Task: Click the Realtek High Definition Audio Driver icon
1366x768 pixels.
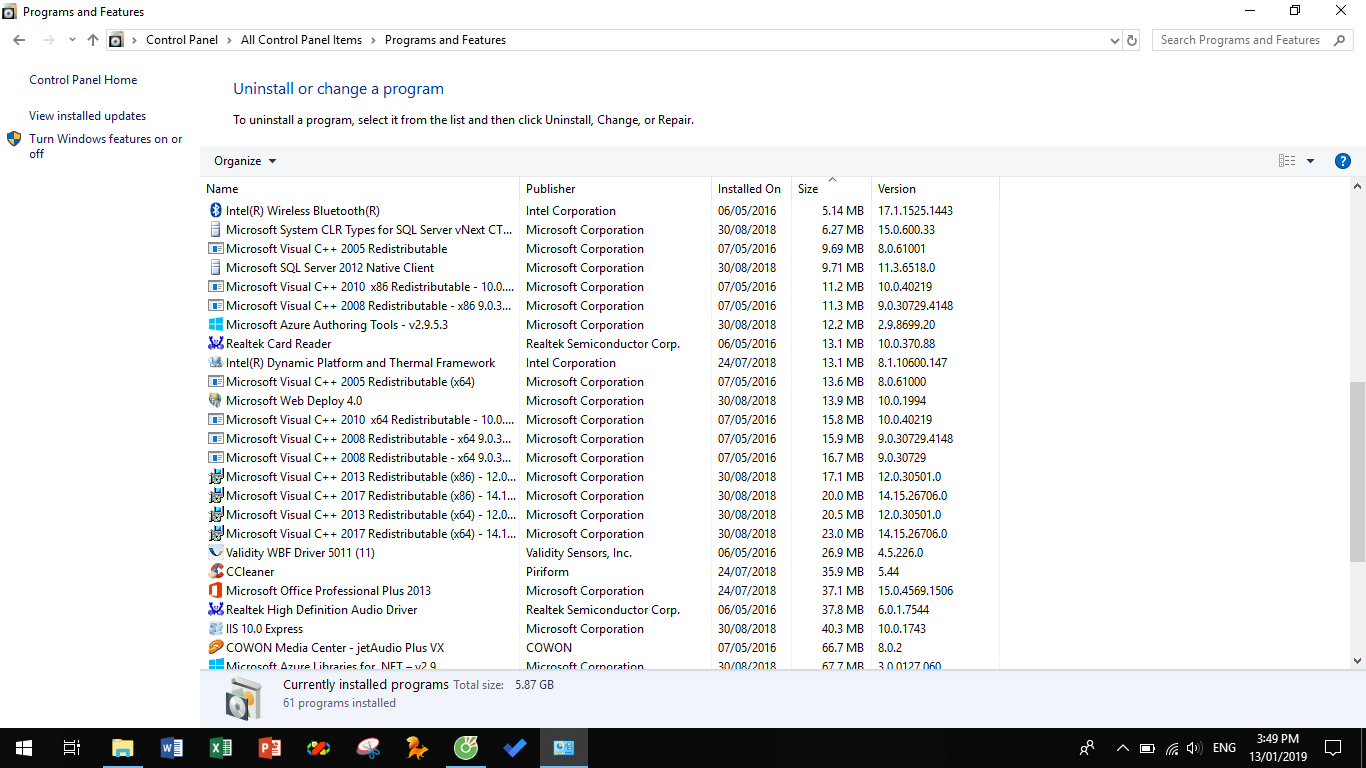Action: tap(215, 610)
